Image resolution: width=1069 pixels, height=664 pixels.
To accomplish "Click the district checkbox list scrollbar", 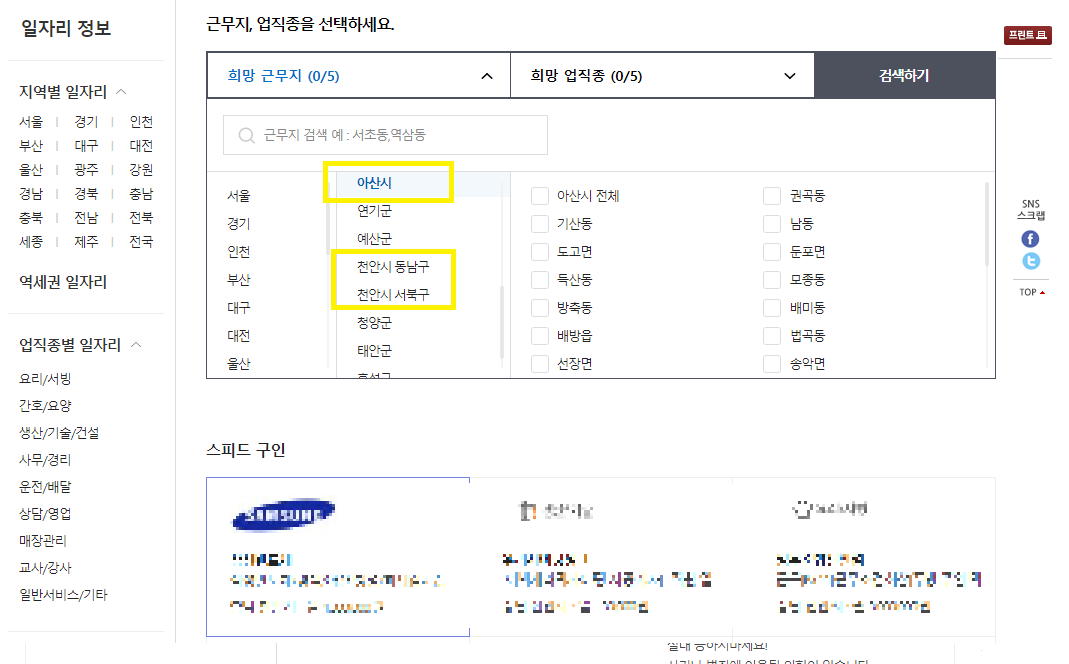I will [986, 224].
